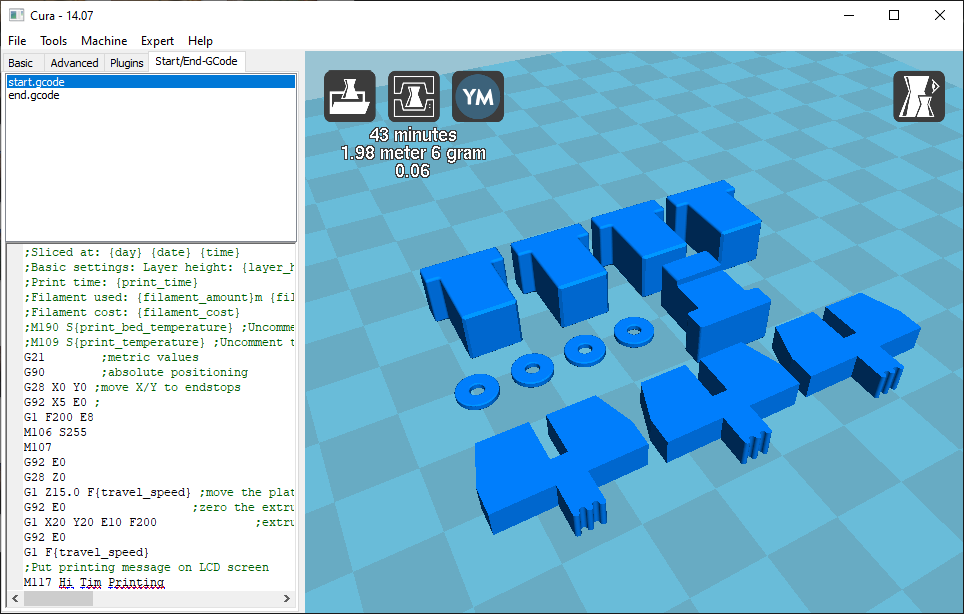The height and width of the screenshot is (614, 964).
Task: Click the ;Filament cost: comment line
Action: (x=132, y=312)
